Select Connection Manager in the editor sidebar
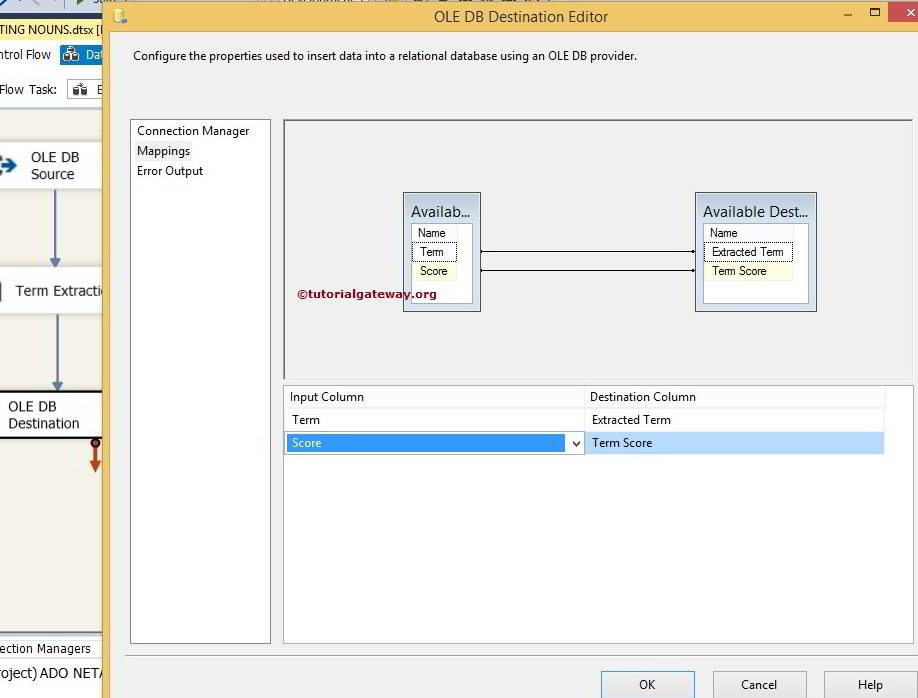Screen dimensions: 918x698 pyautogui.click(x=193, y=130)
